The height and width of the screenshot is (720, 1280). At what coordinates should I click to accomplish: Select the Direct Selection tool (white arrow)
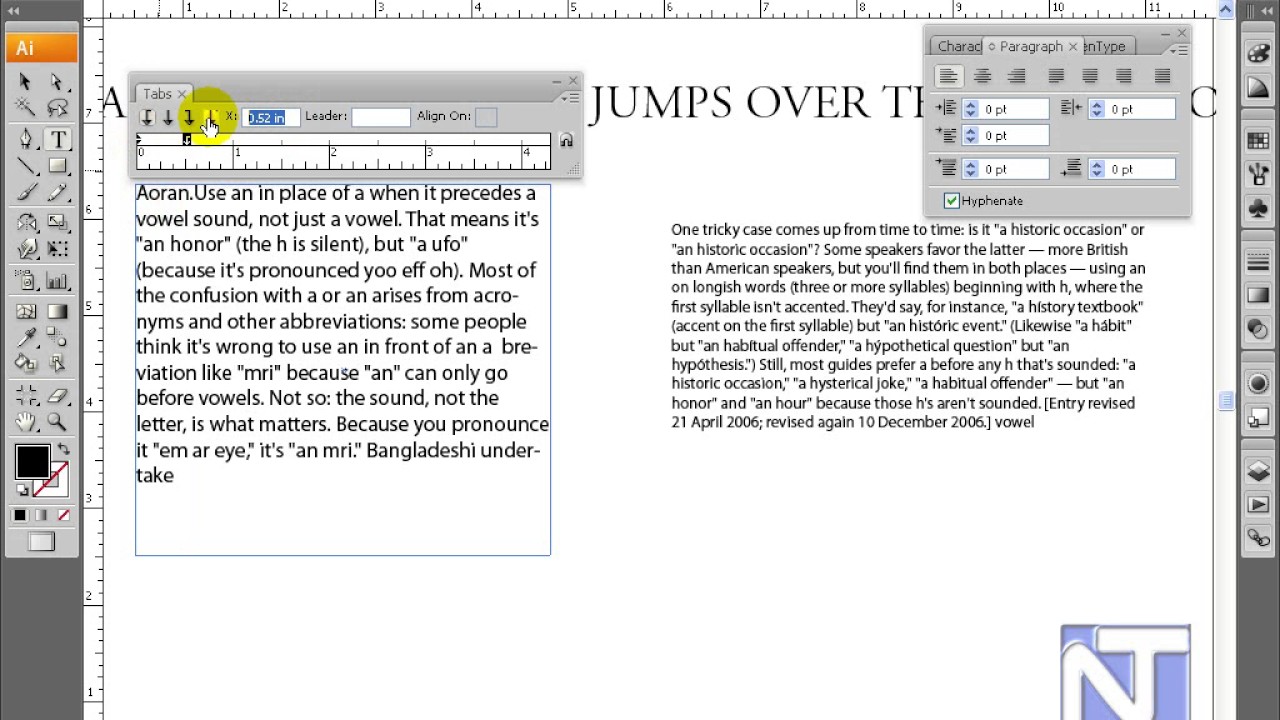tap(57, 82)
